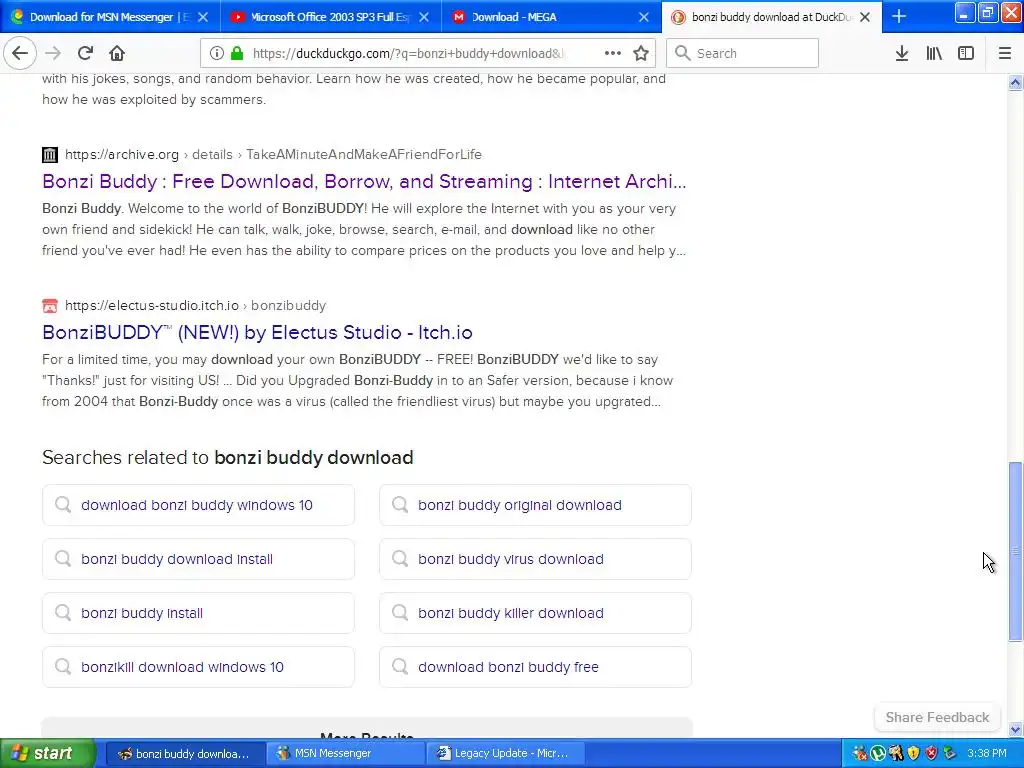Open MSN Messenger tray icon with red X

pyautogui.click(x=860, y=754)
